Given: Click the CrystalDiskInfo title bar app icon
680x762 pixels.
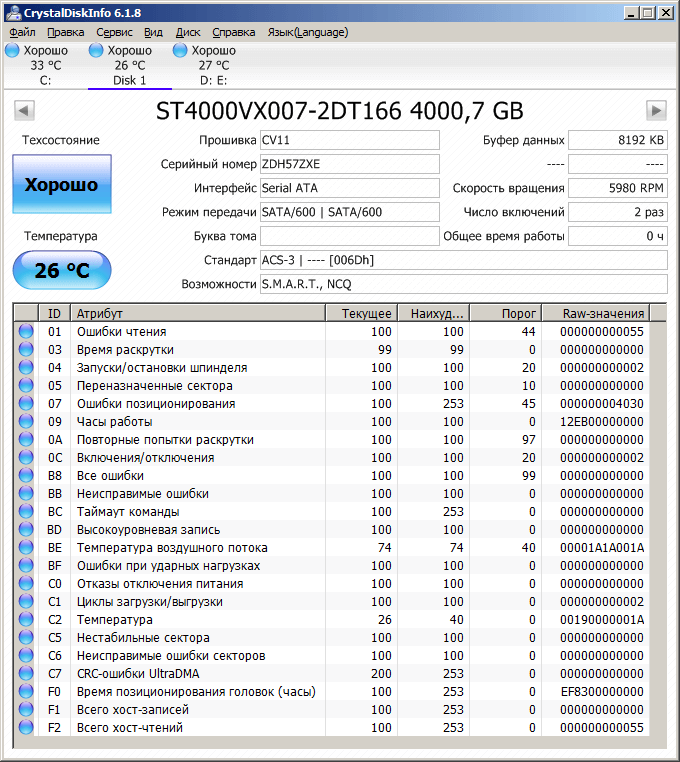Looking at the screenshot, I should click(x=13, y=13).
